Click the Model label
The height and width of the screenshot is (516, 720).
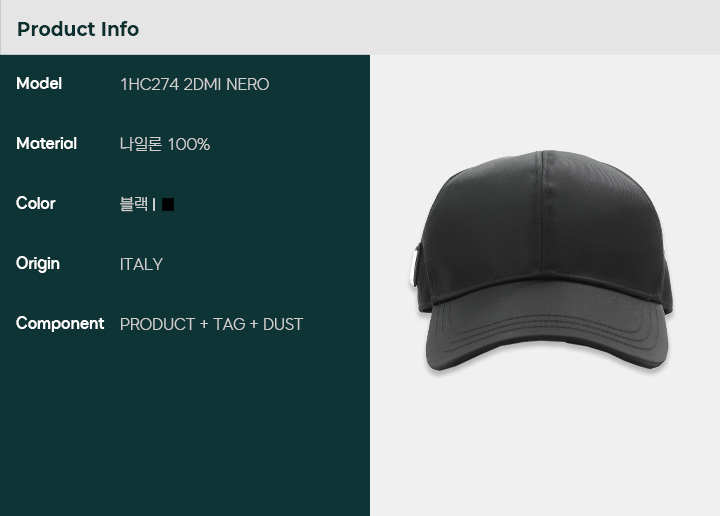(x=39, y=84)
